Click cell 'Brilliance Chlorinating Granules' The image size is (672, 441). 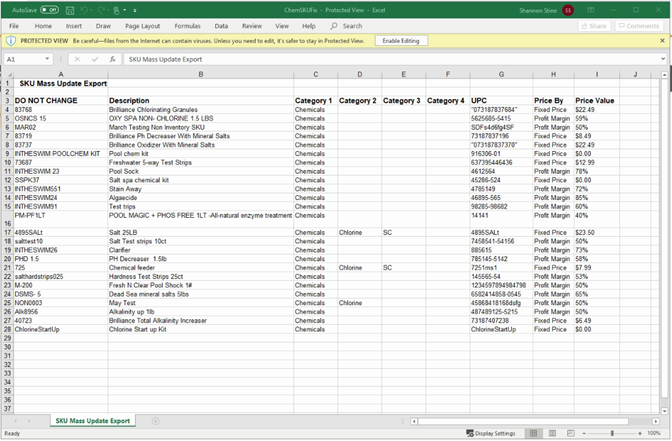(201, 110)
